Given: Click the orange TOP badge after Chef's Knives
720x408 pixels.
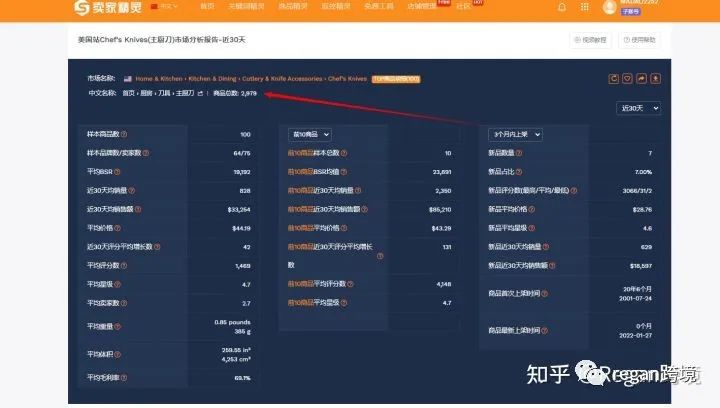Looking at the screenshot, I should pos(396,79).
